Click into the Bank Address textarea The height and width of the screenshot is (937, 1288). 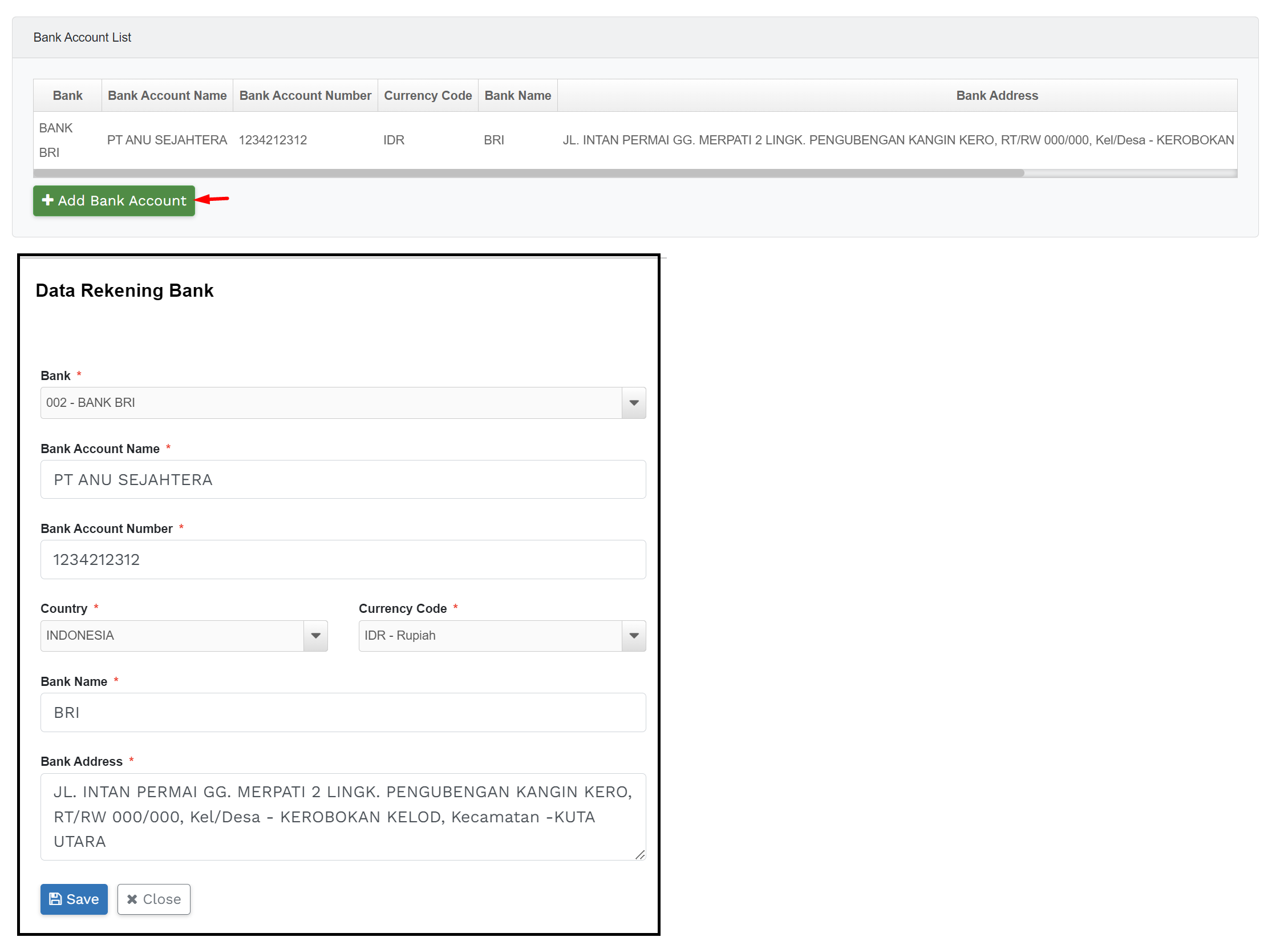tap(343, 817)
